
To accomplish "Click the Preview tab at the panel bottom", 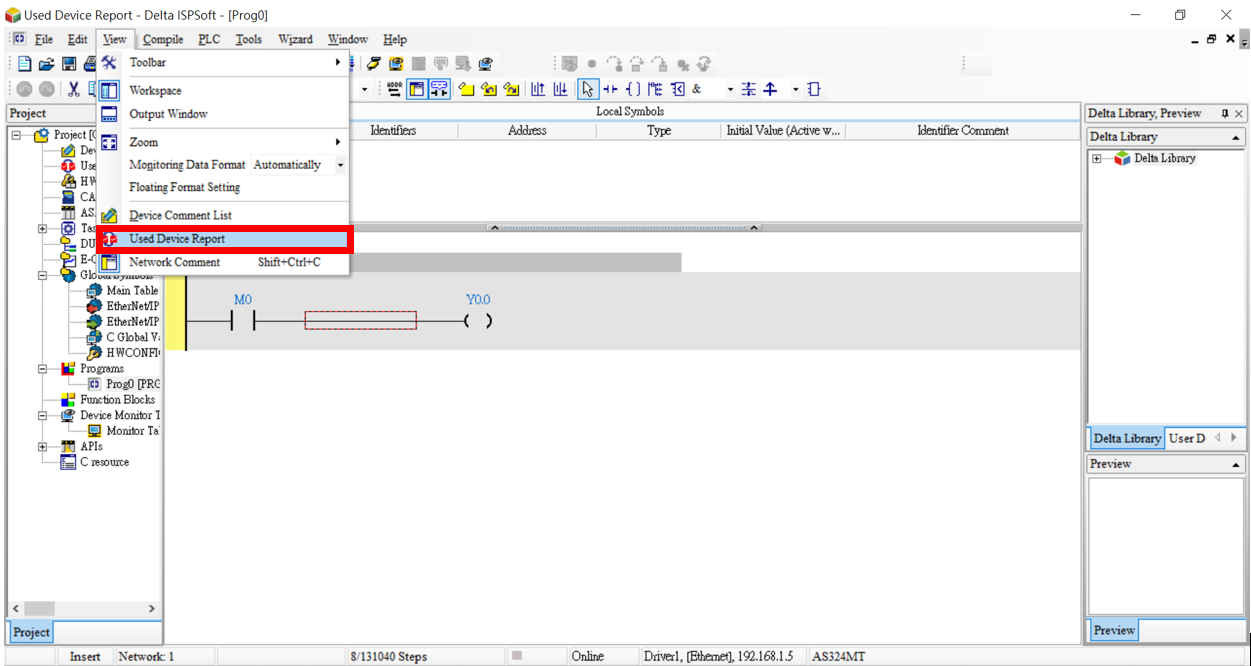I will (x=1113, y=630).
